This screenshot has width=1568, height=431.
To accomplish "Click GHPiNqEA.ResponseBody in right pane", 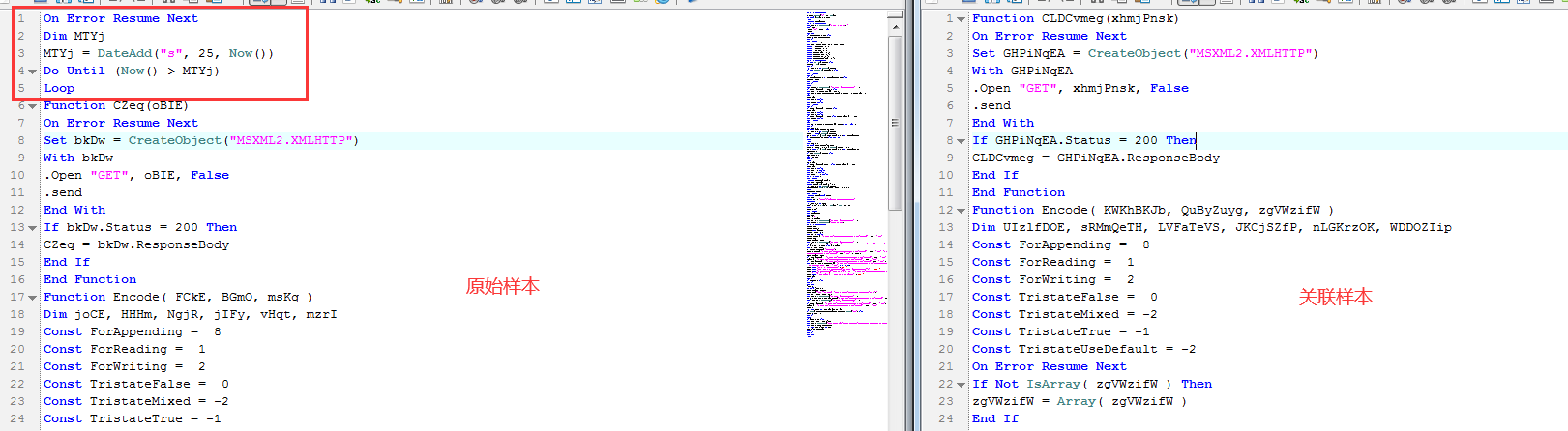I will click(1138, 158).
